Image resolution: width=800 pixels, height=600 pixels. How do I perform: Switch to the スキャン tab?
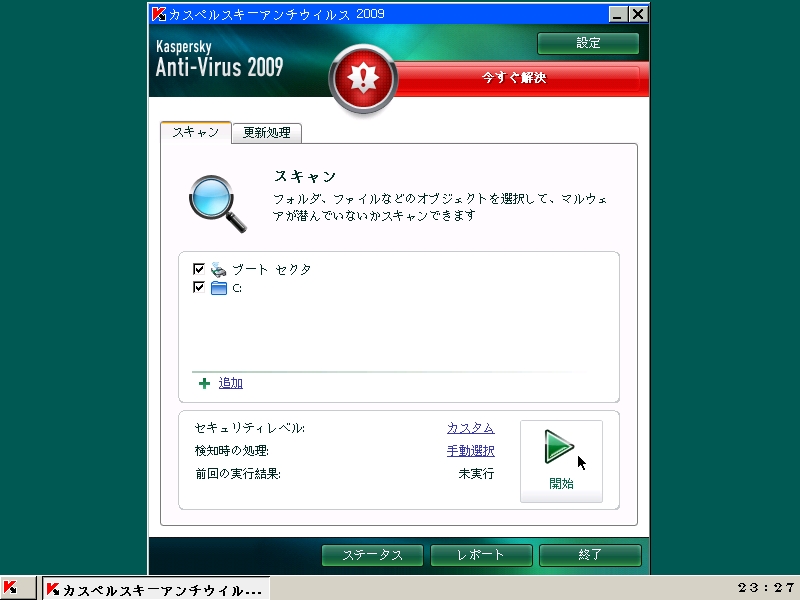point(195,132)
